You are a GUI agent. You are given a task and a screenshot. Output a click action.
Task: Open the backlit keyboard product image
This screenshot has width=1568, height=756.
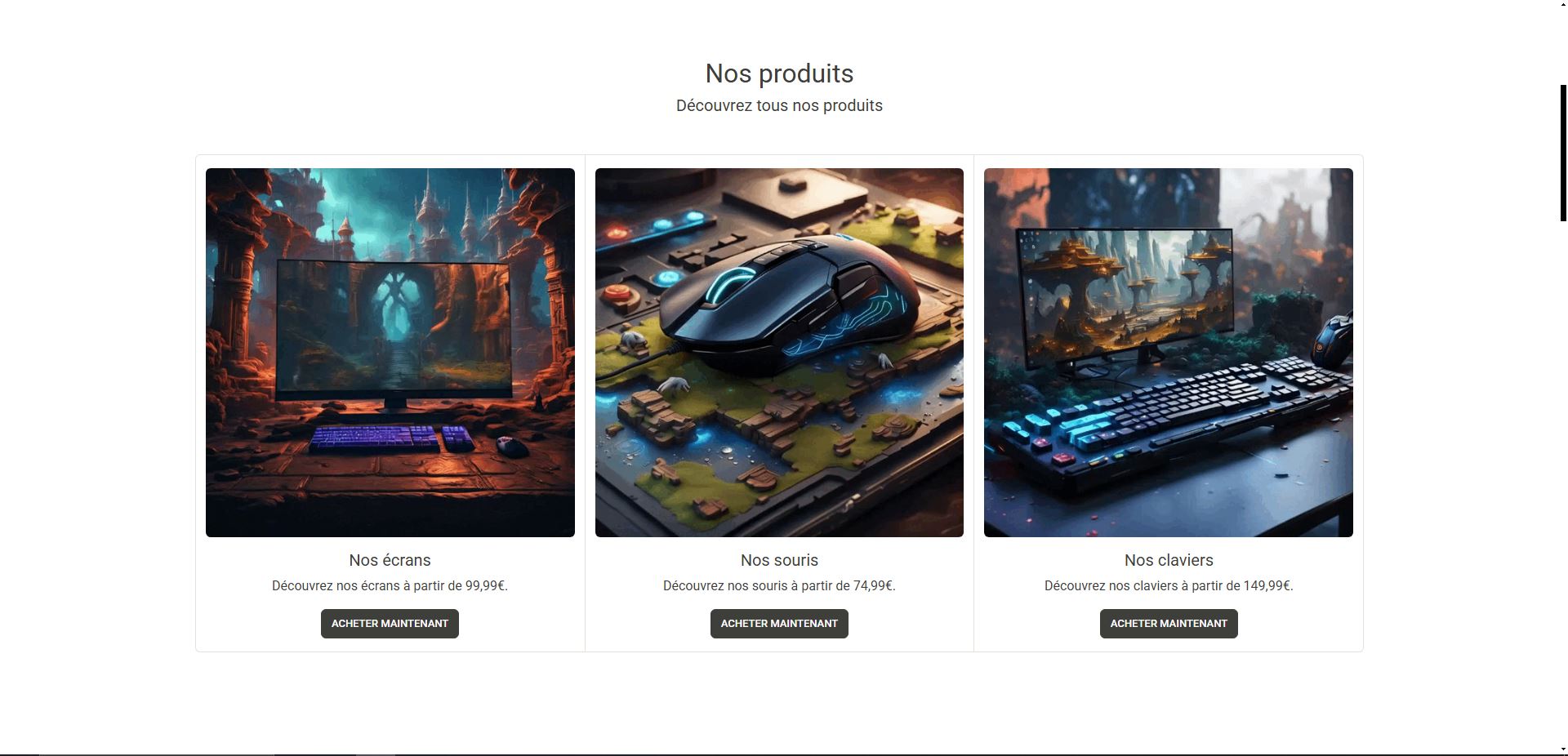(x=1169, y=353)
